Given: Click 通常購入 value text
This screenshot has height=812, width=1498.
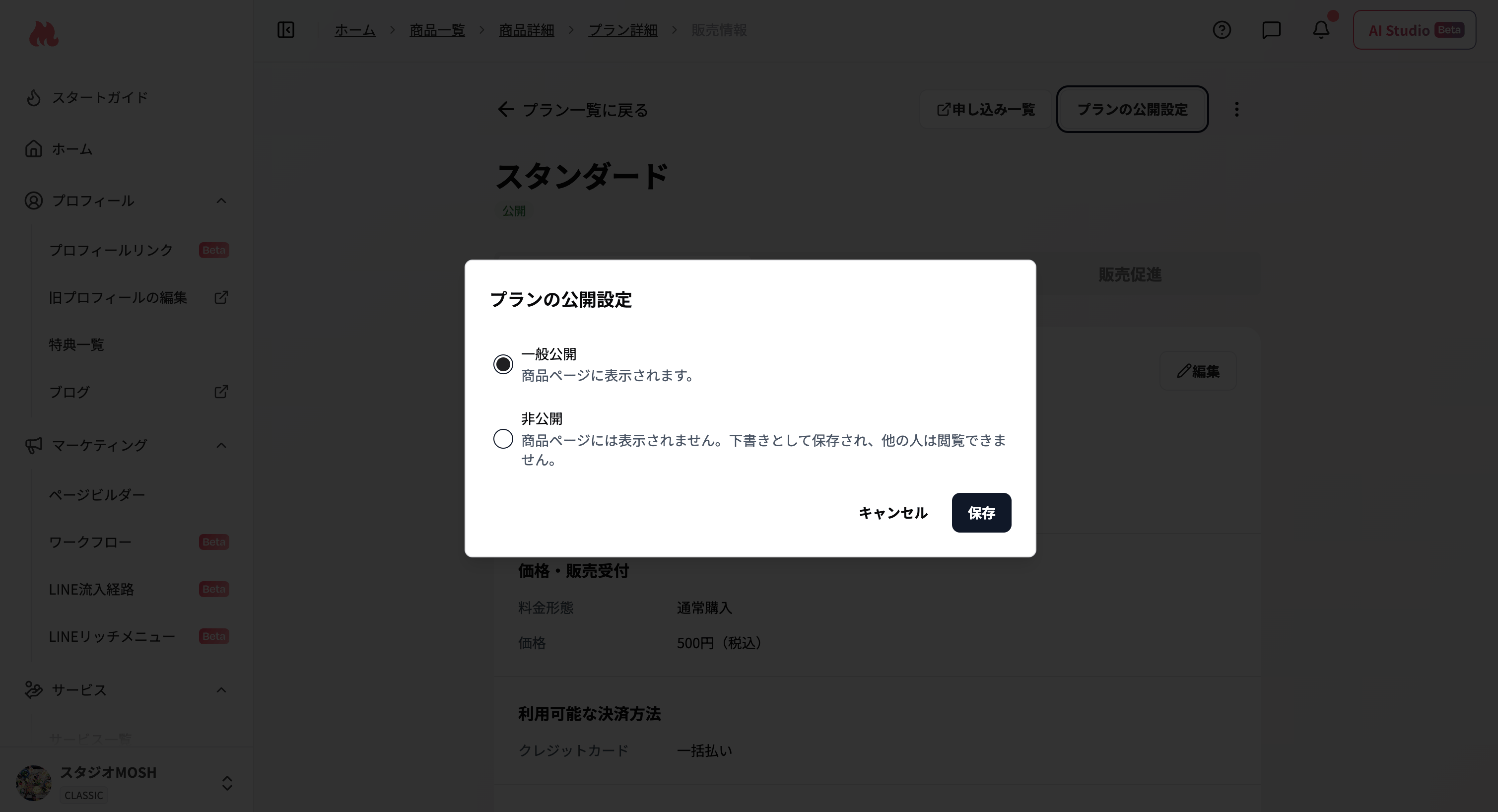Looking at the screenshot, I should coord(704,608).
